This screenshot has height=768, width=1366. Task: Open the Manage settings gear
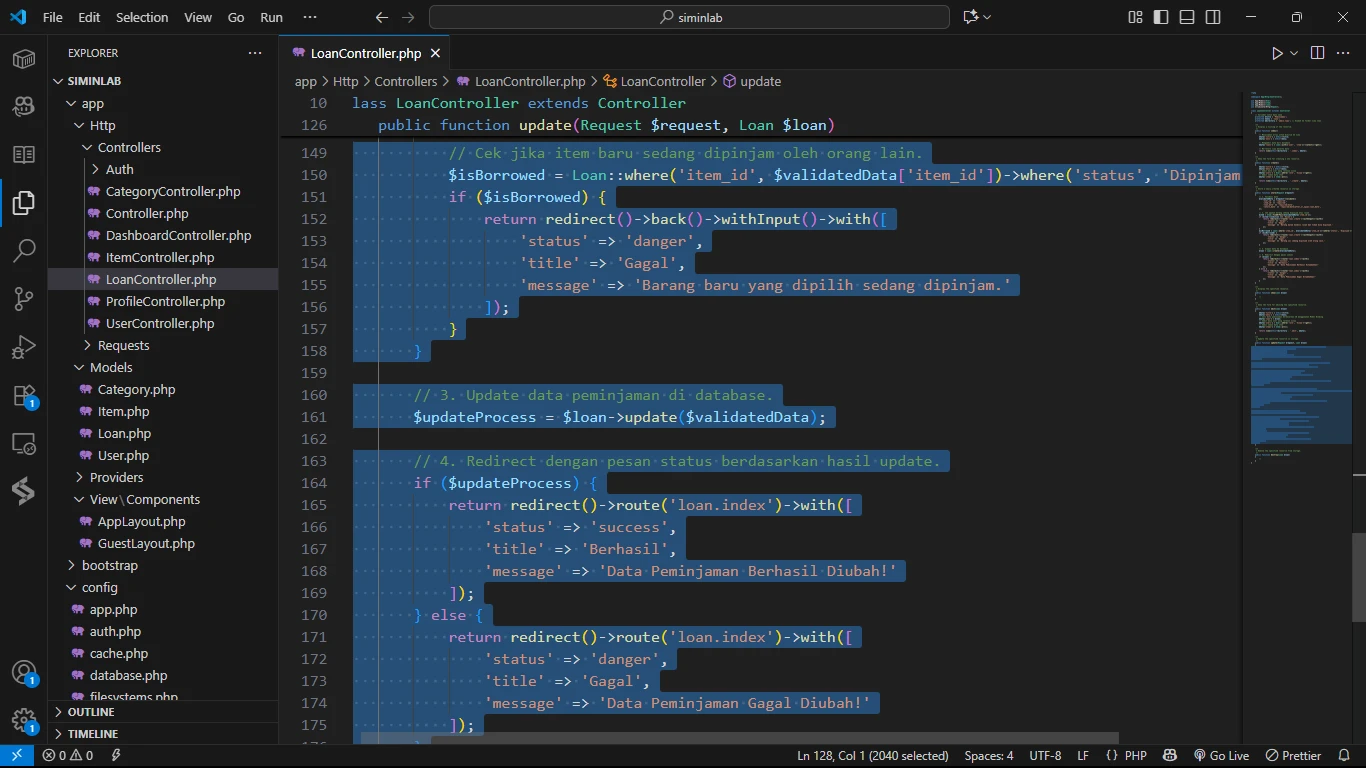24,720
